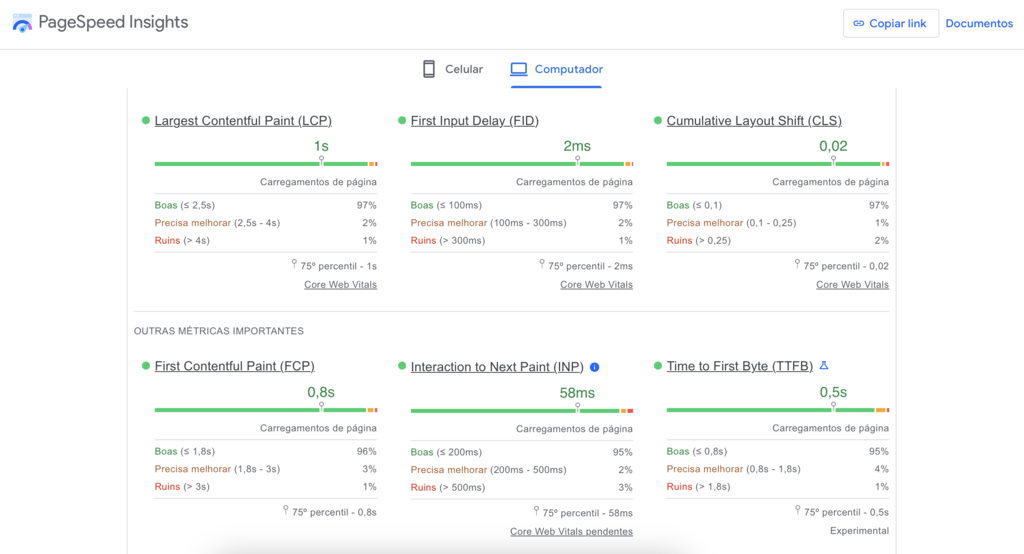Click the experimental flask icon beside TTFB

coord(824,366)
